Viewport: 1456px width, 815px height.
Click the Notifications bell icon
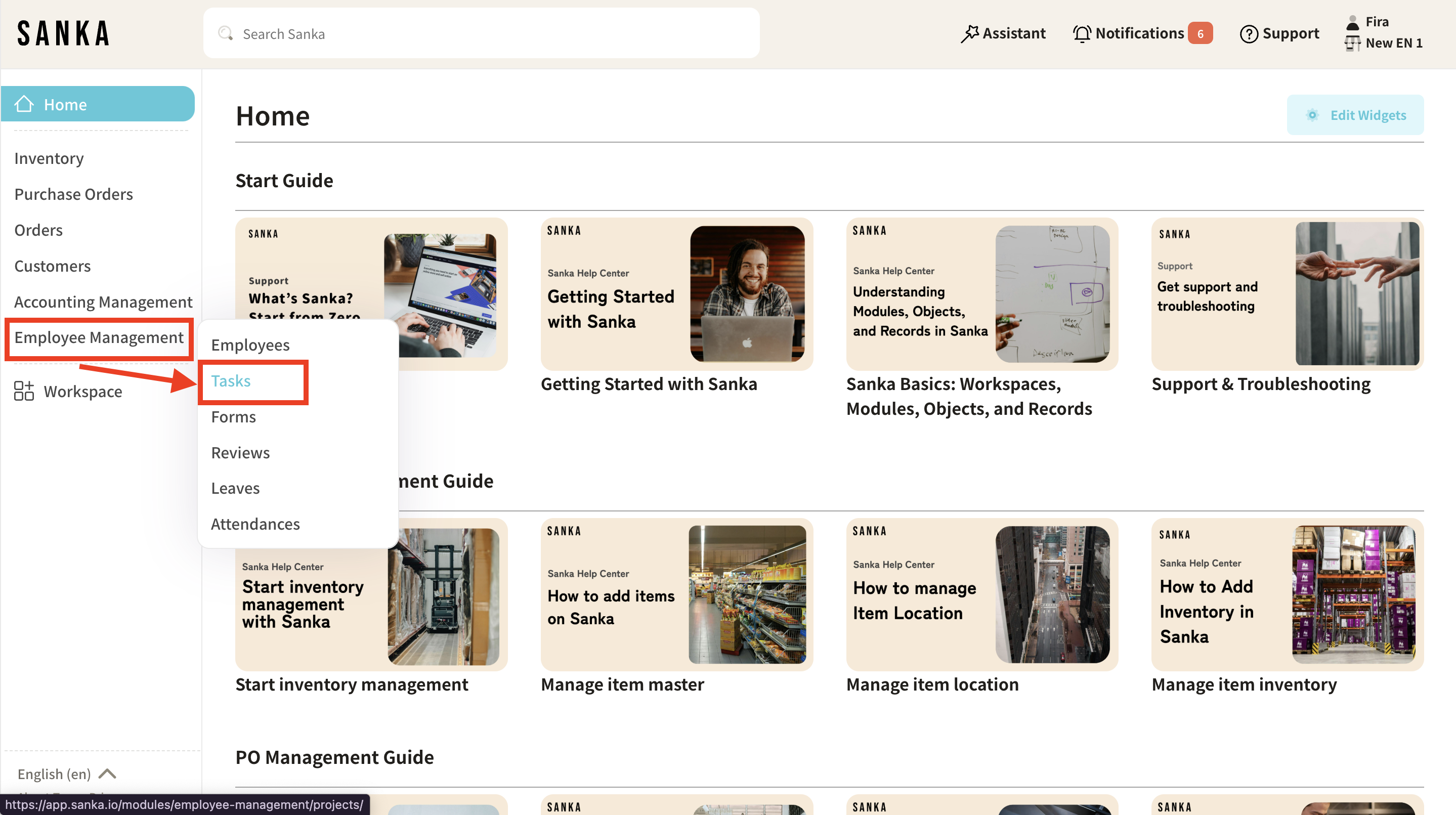pyautogui.click(x=1082, y=33)
